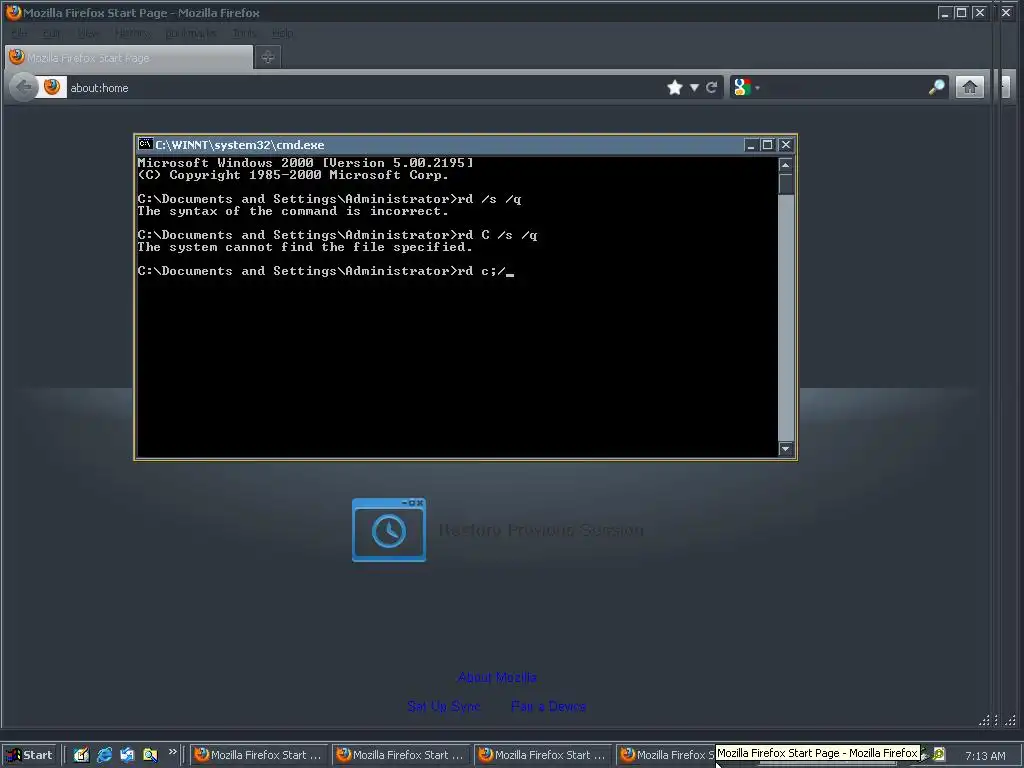This screenshot has height=768, width=1024.
Task: Click the system tray clock showing 7:13 AM
Action: click(985, 756)
